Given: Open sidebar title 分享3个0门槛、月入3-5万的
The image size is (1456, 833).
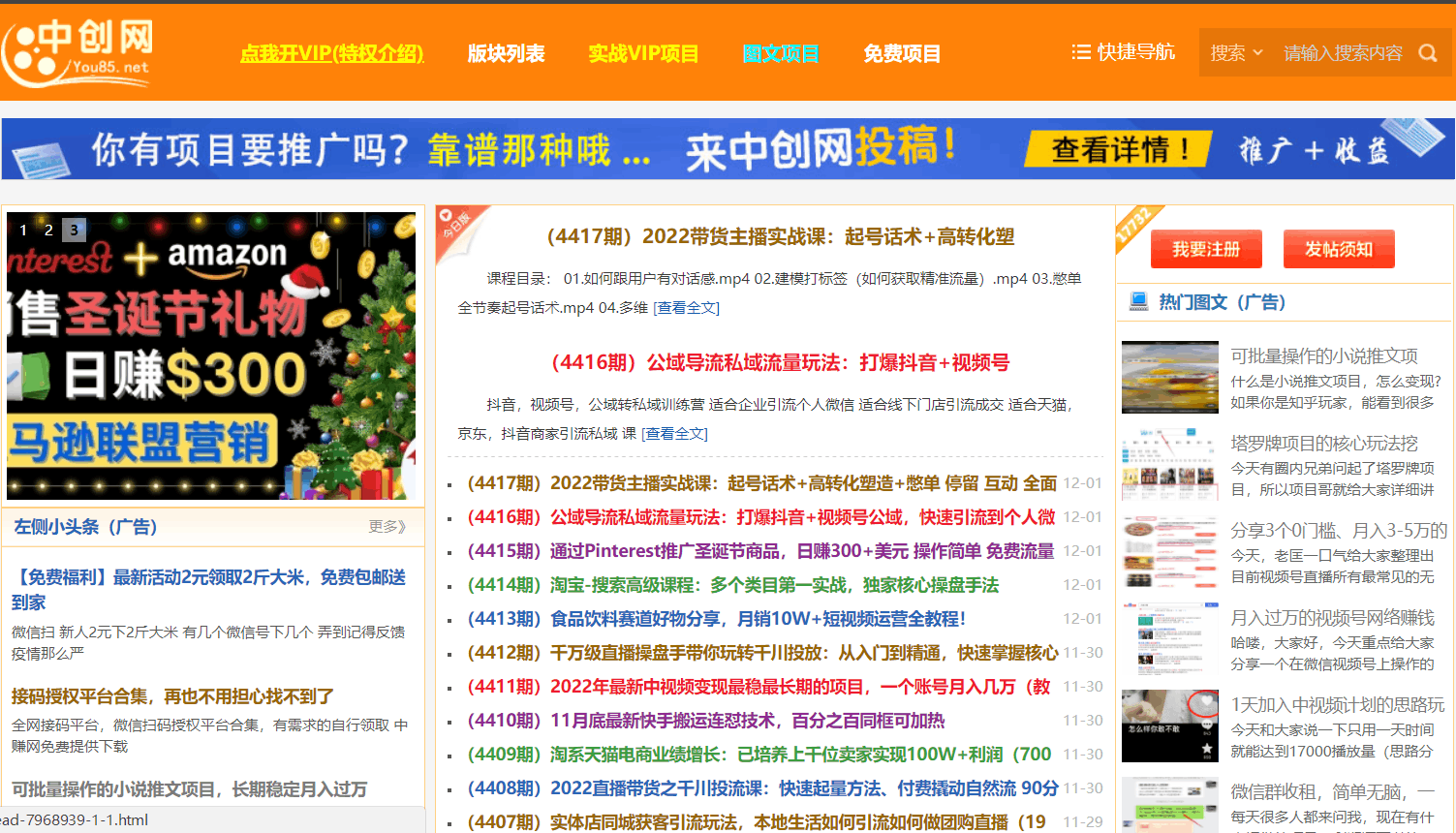Looking at the screenshot, I should tap(1339, 530).
